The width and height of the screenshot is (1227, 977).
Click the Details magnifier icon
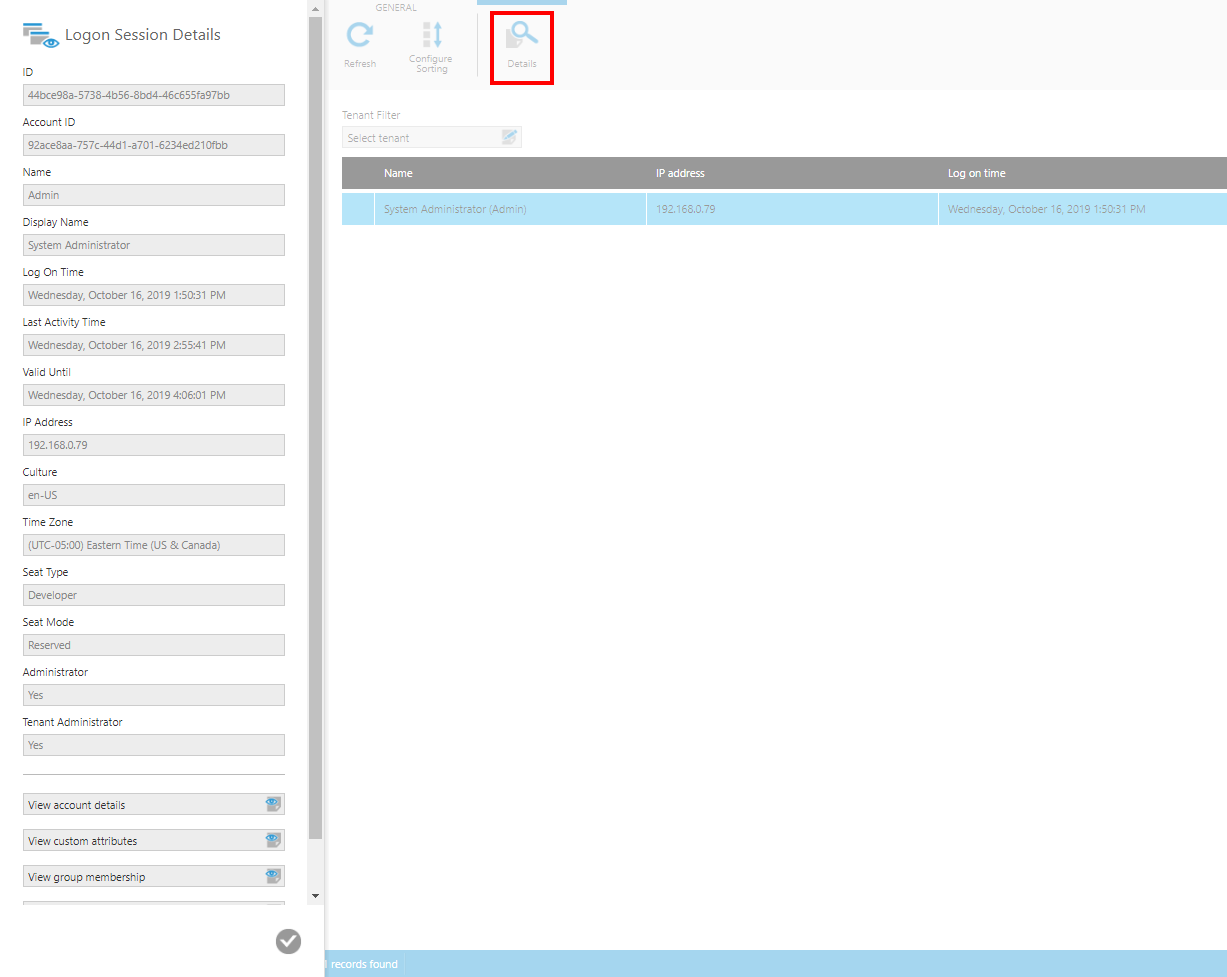(x=522, y=37)
